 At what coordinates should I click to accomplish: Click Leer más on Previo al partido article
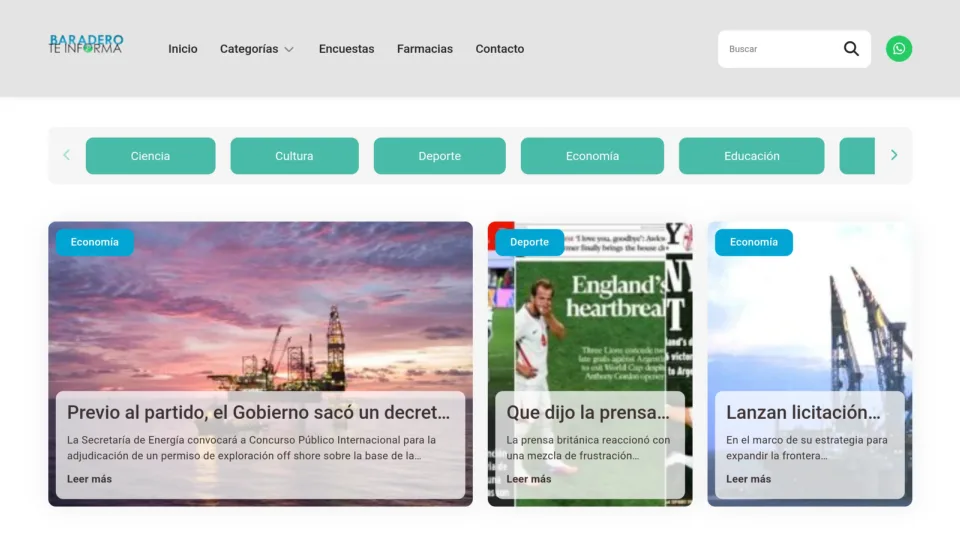(89, 479)
